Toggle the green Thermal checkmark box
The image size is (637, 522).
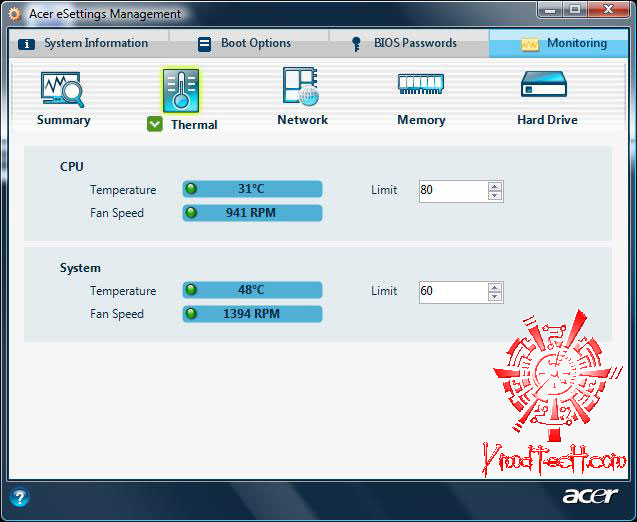(155, 124)
